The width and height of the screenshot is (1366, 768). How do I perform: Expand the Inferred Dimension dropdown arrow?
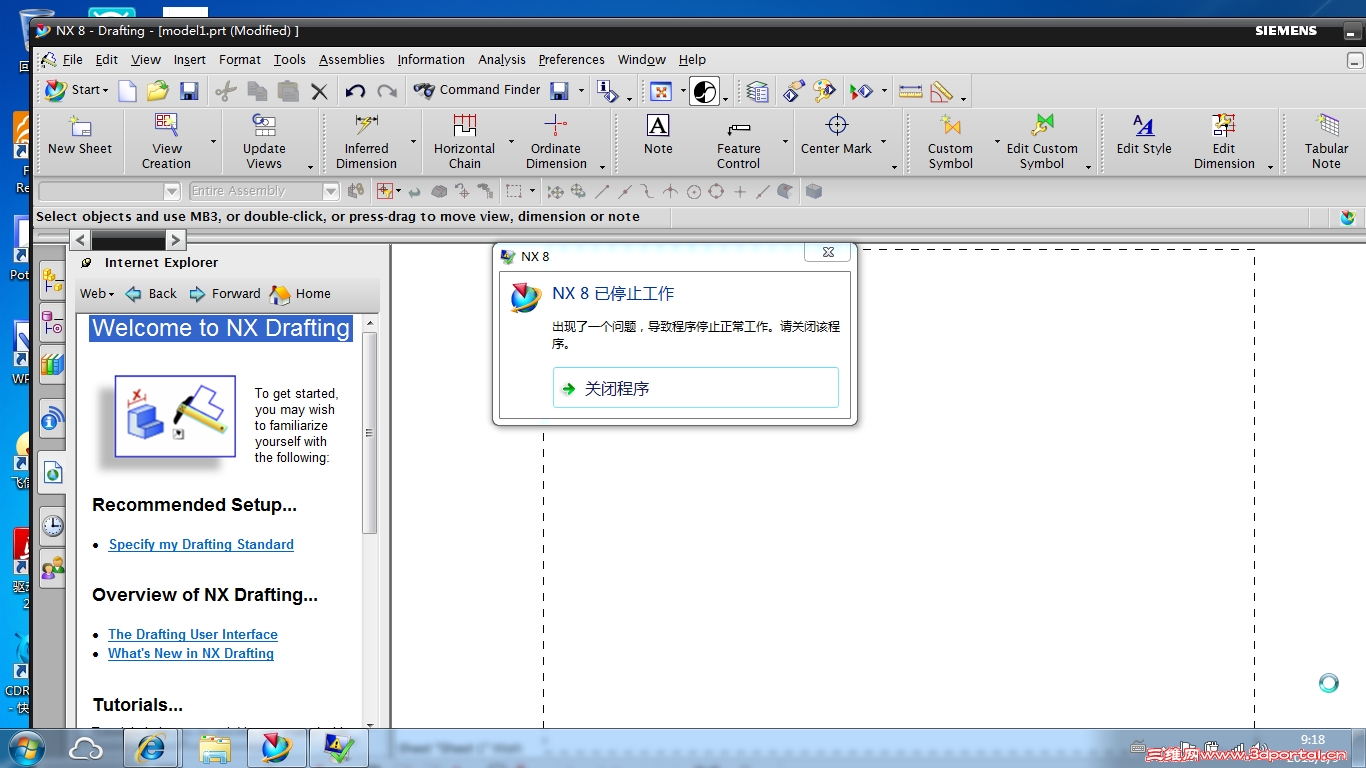point(413,141)
